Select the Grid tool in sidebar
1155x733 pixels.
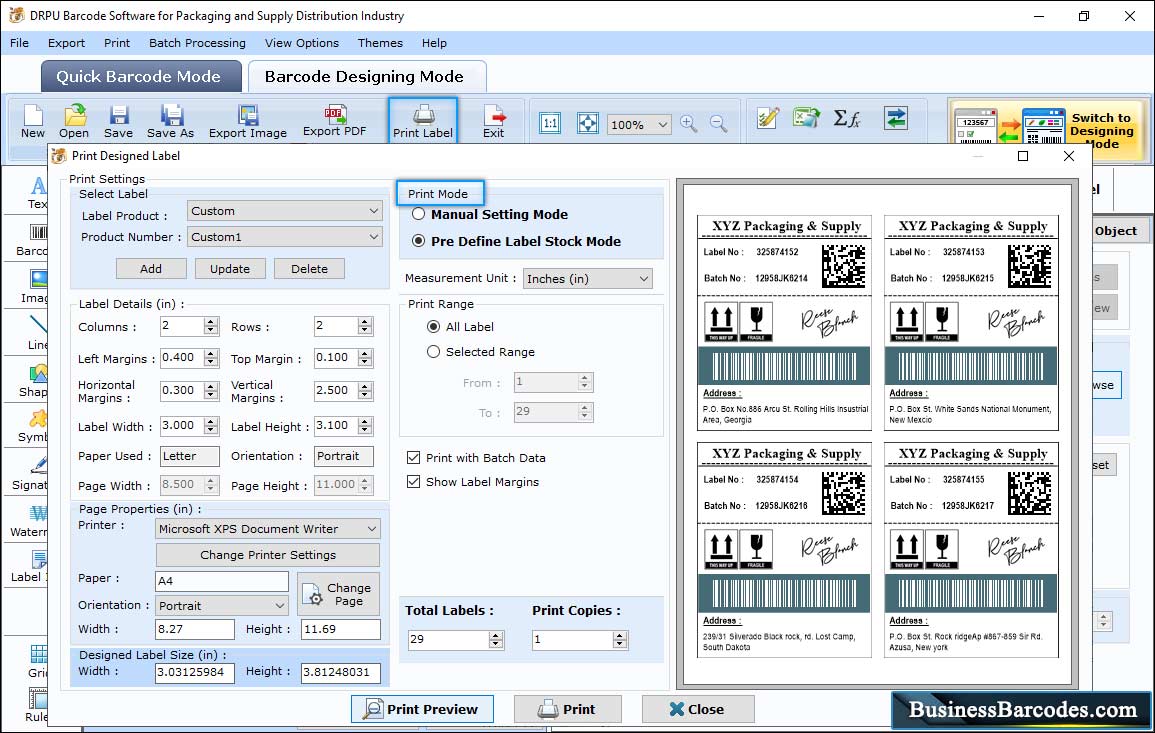(38, 662)
